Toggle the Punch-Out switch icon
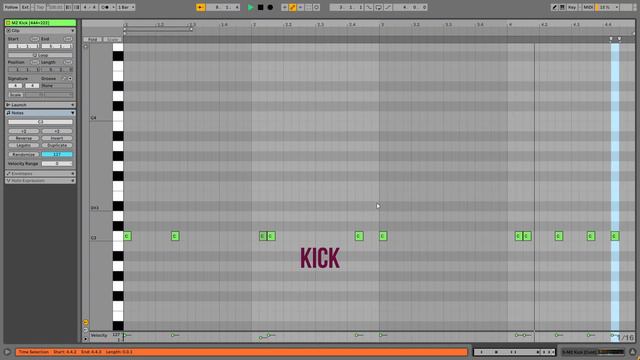 pos(388,7)
